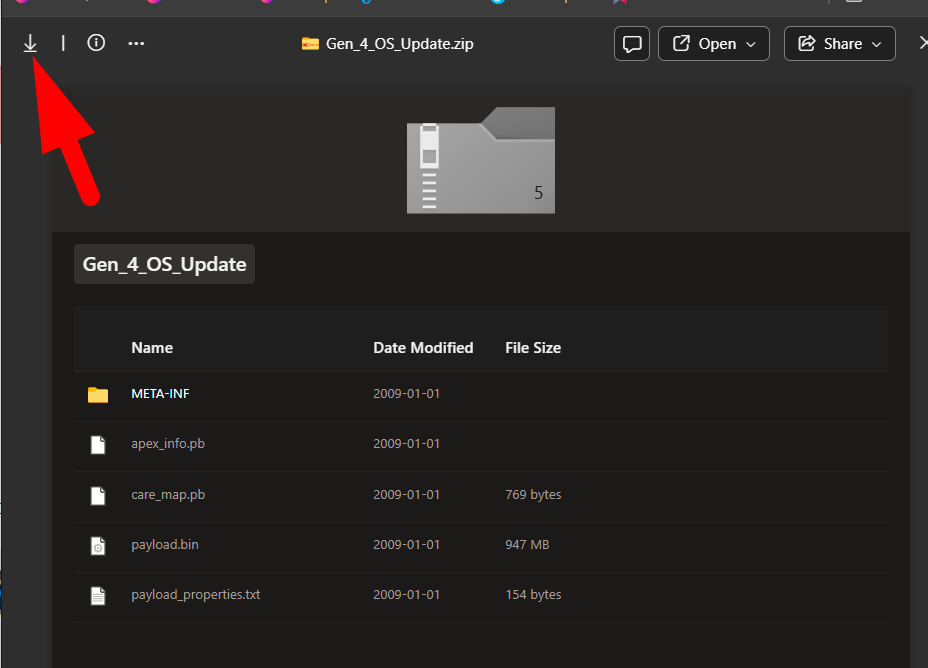This screenshot has width=928, height=668.
Task: Click the payload.bin file icon
Action: (98, 546)
